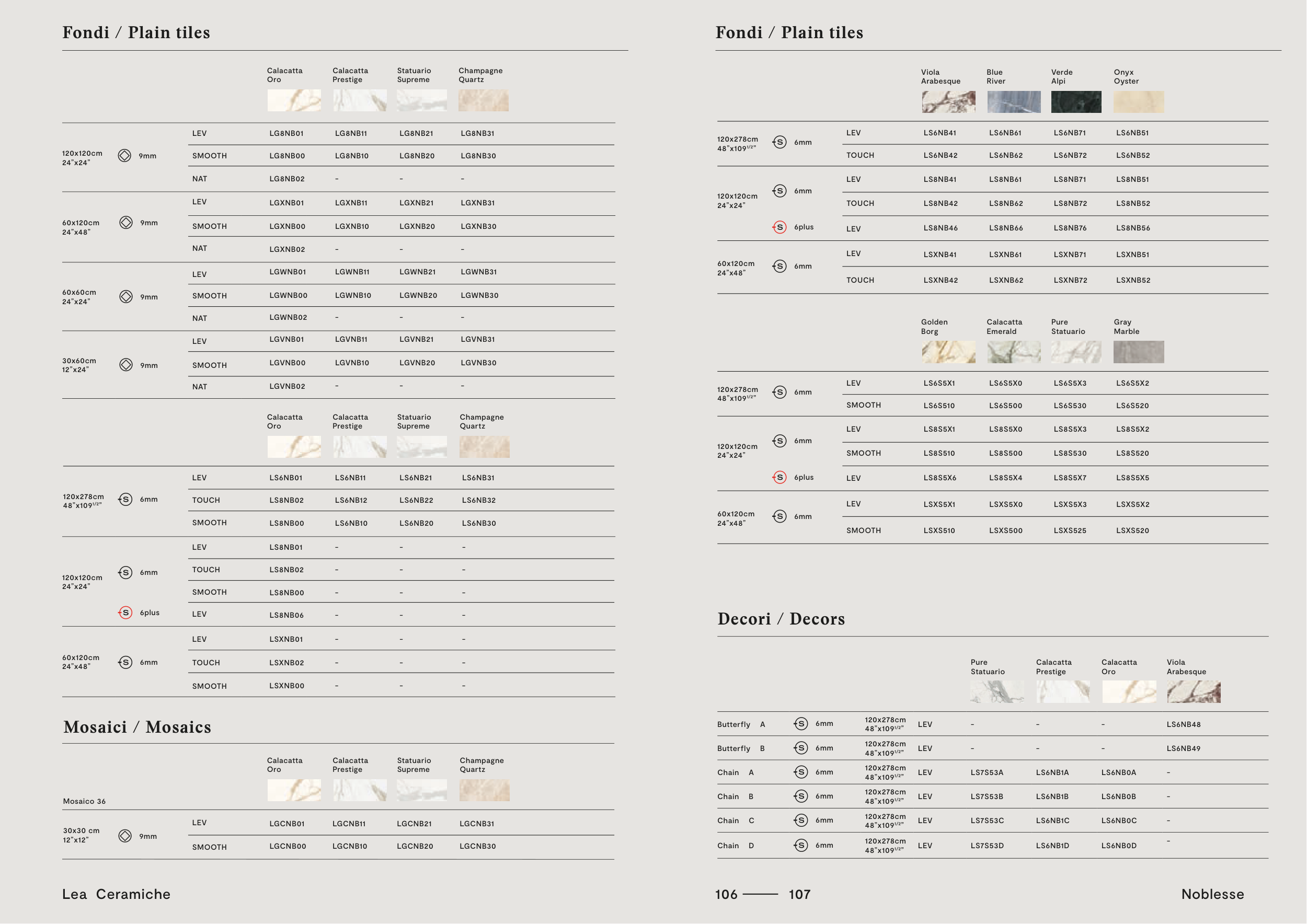
Task: Click the 9mm icon in Mosaico 36 row
Action: tap(124, 836)
